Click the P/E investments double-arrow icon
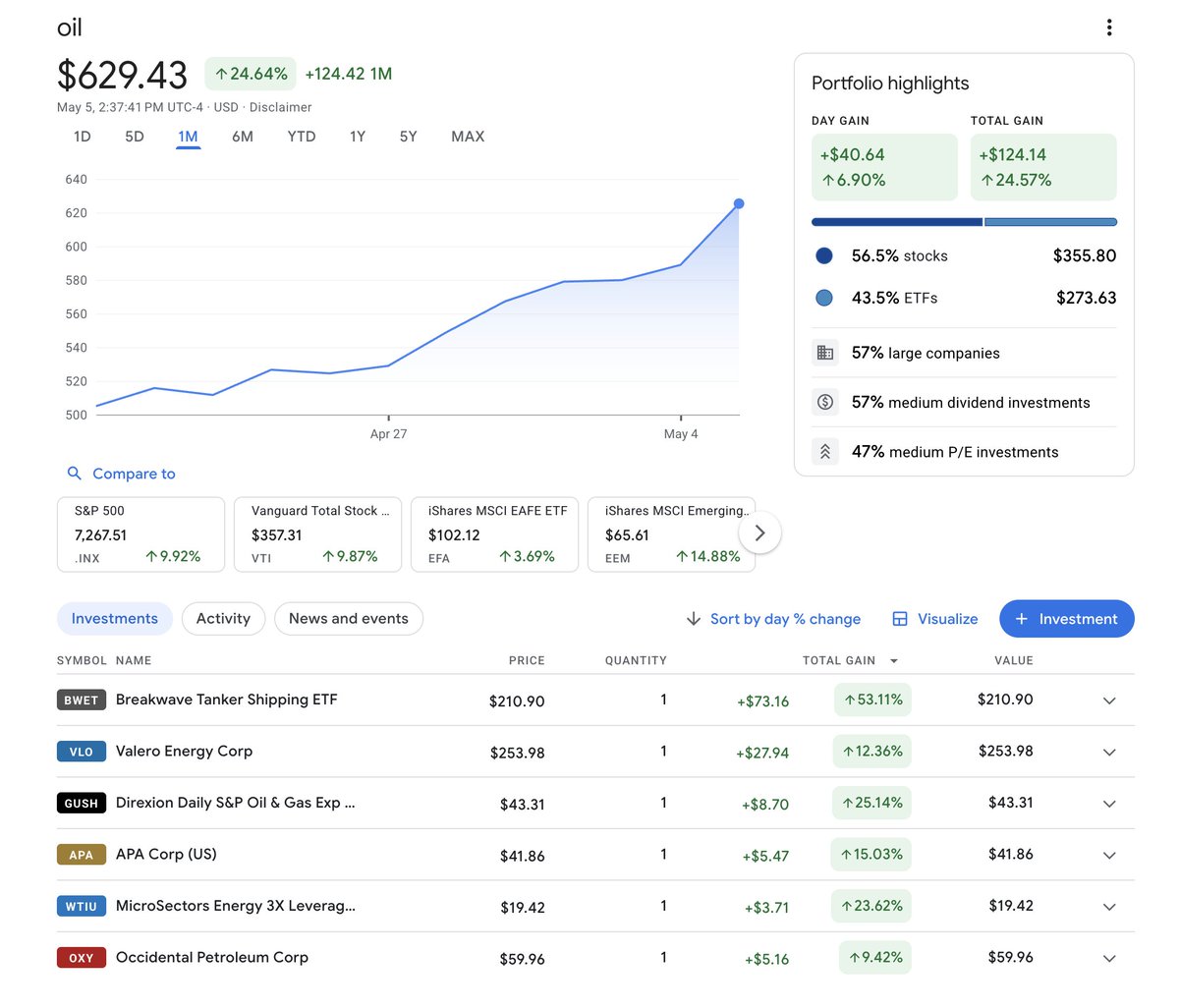Image resolution: width=1179 pixels, height=1008 pixels. click(825, 452)
